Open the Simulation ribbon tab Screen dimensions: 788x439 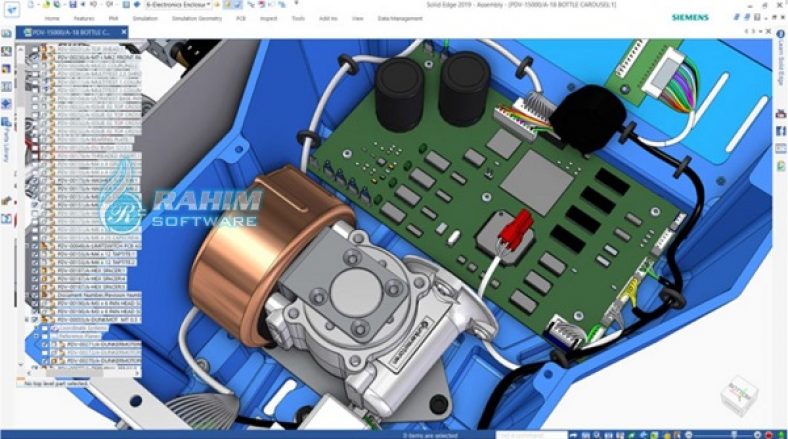point(145,19)
